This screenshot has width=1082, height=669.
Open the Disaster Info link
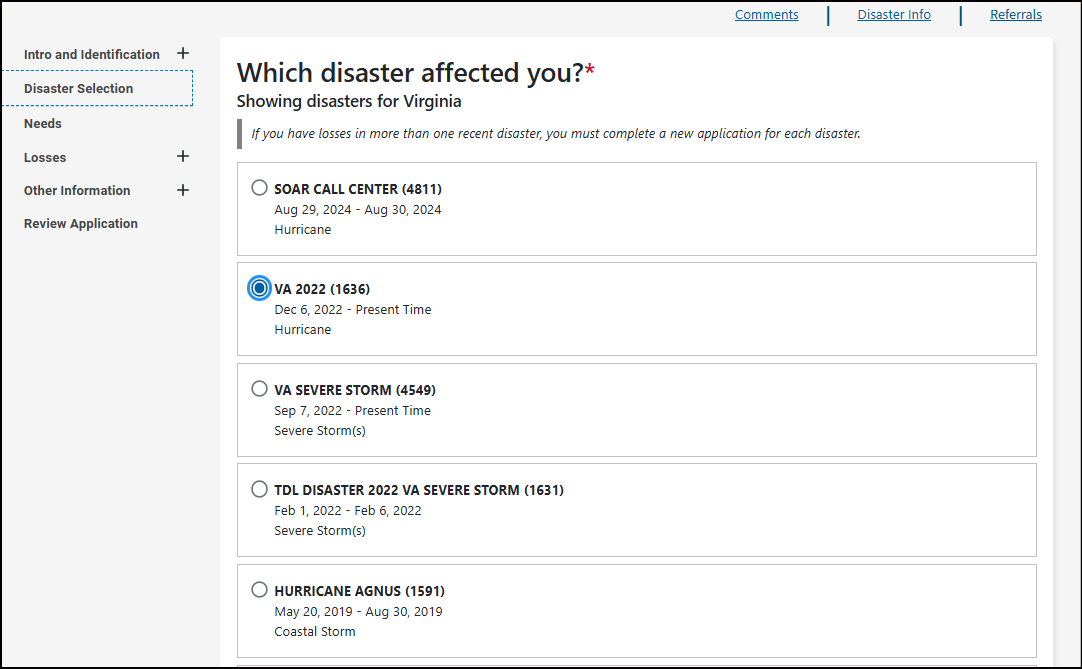tap(894, 15)
